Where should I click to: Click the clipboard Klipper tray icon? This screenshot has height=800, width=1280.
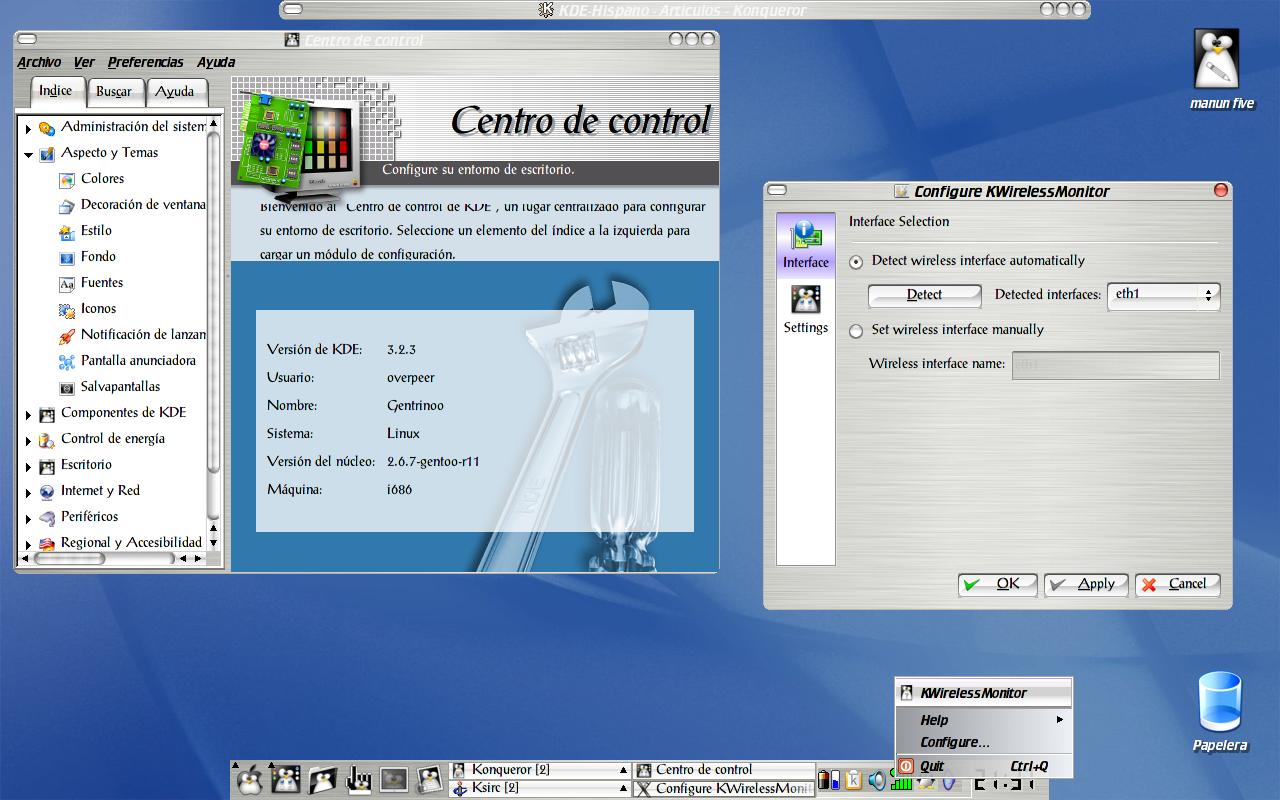(853, 780)
